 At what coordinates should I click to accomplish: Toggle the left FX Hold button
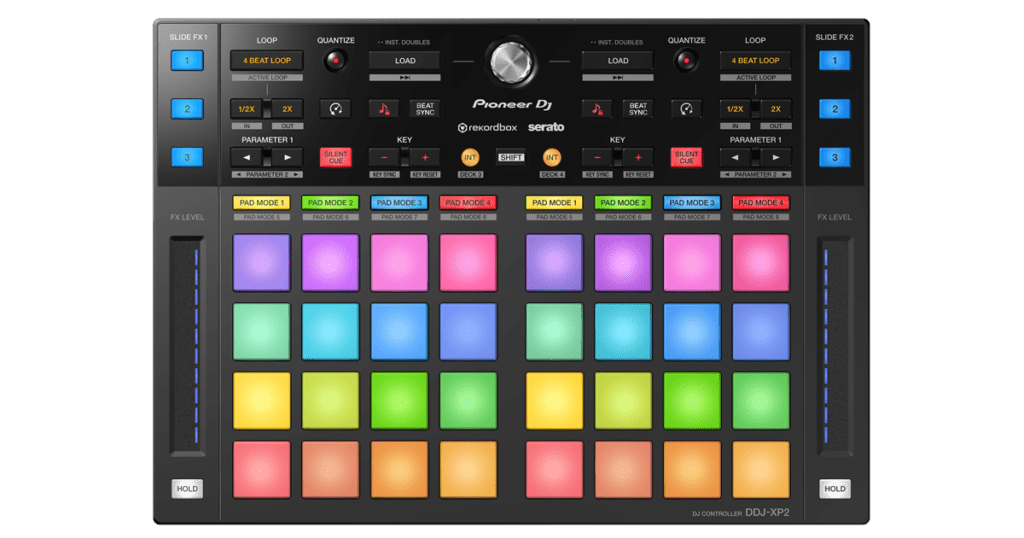click(186, 489)
